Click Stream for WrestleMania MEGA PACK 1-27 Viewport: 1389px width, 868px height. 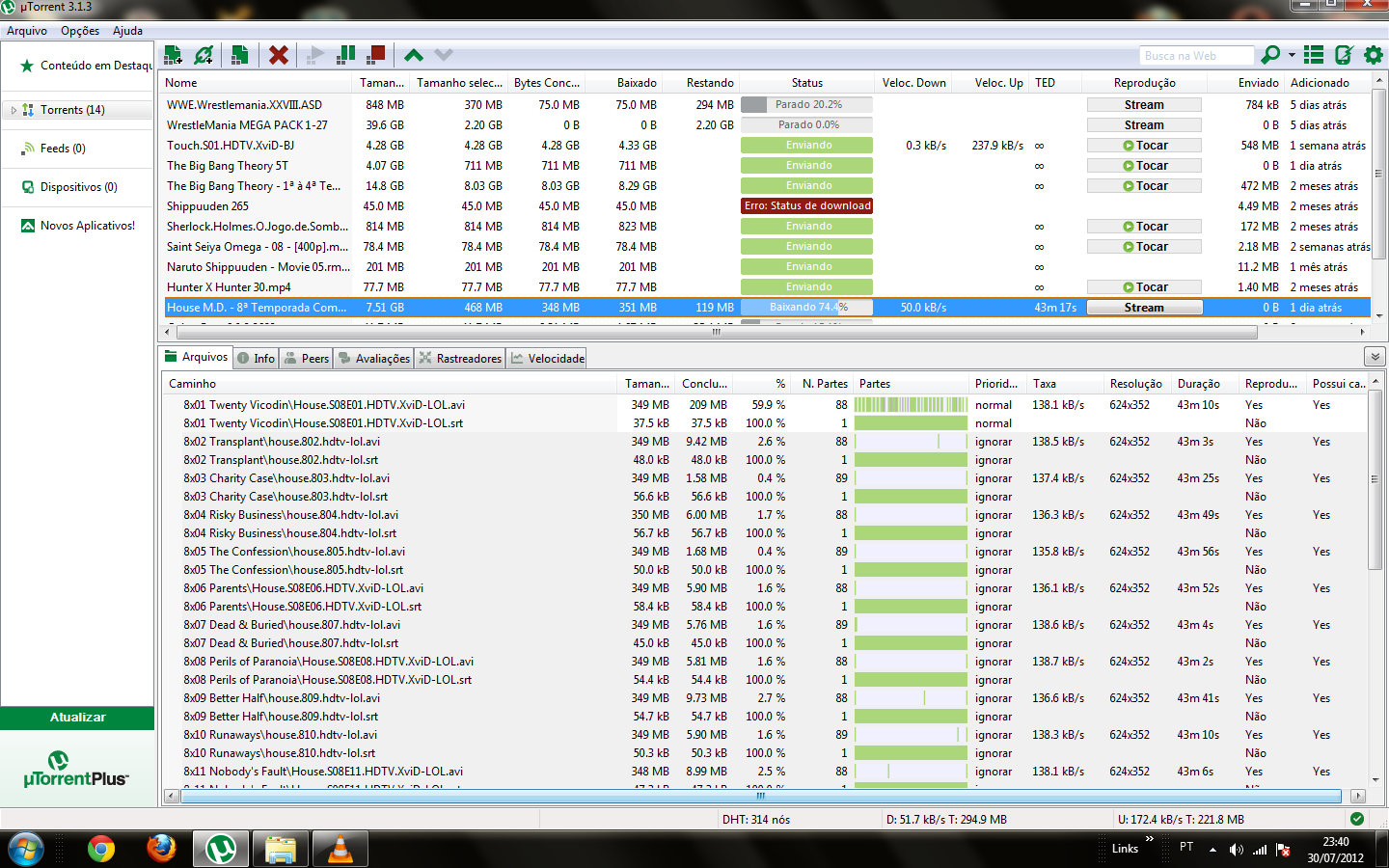pos(1144,125)
